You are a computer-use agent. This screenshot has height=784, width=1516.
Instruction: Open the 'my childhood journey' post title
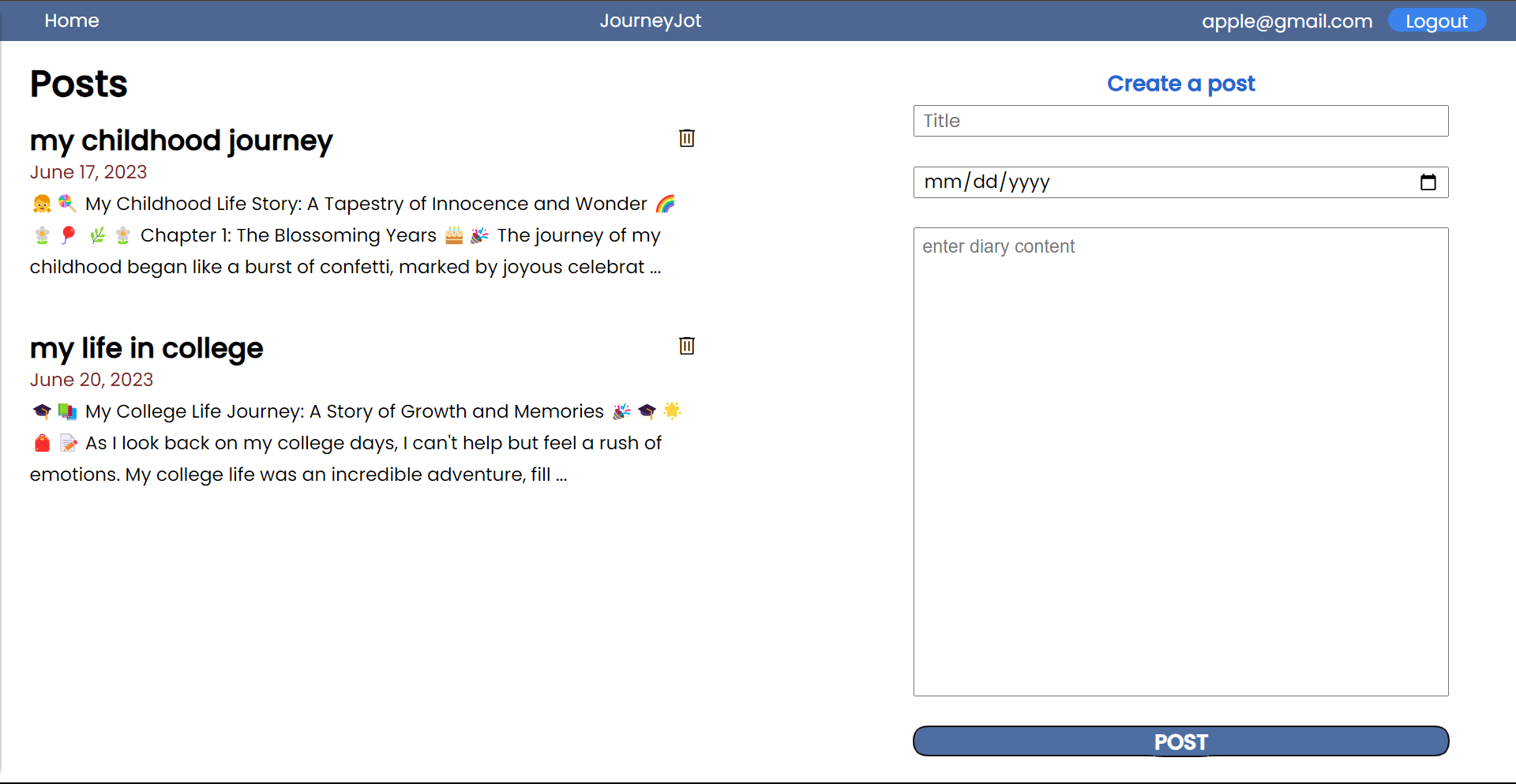(181, 141)
